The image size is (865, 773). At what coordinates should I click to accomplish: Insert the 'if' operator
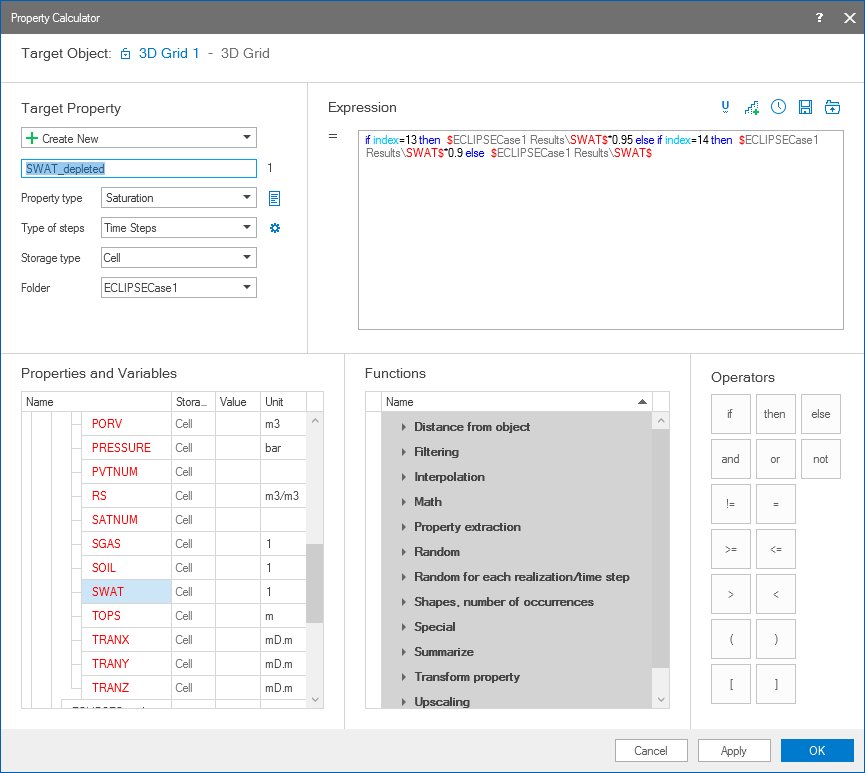(730, 414)
